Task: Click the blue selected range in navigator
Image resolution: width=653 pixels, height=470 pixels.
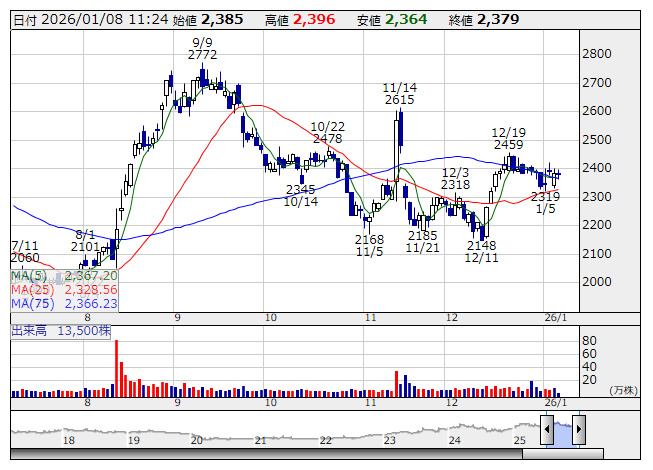Action: tap(563, 434)
